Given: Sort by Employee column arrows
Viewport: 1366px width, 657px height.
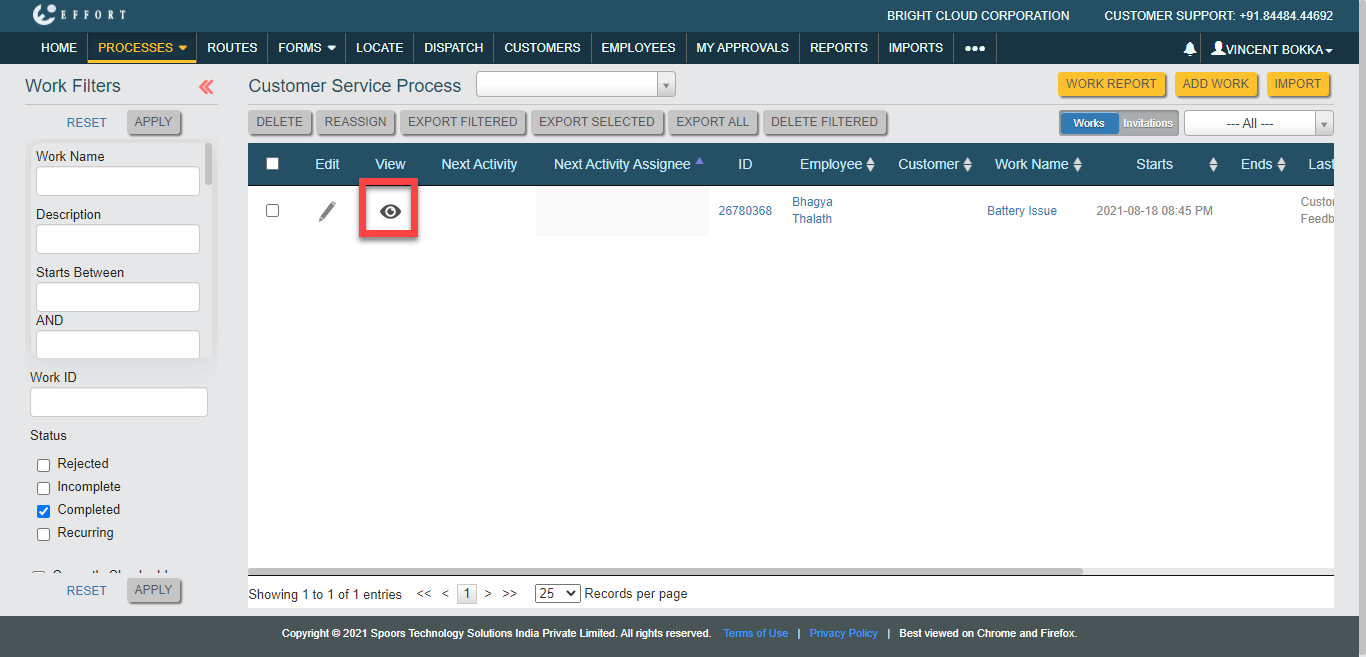Looking at the screenshot, I should tap(870, 165).
